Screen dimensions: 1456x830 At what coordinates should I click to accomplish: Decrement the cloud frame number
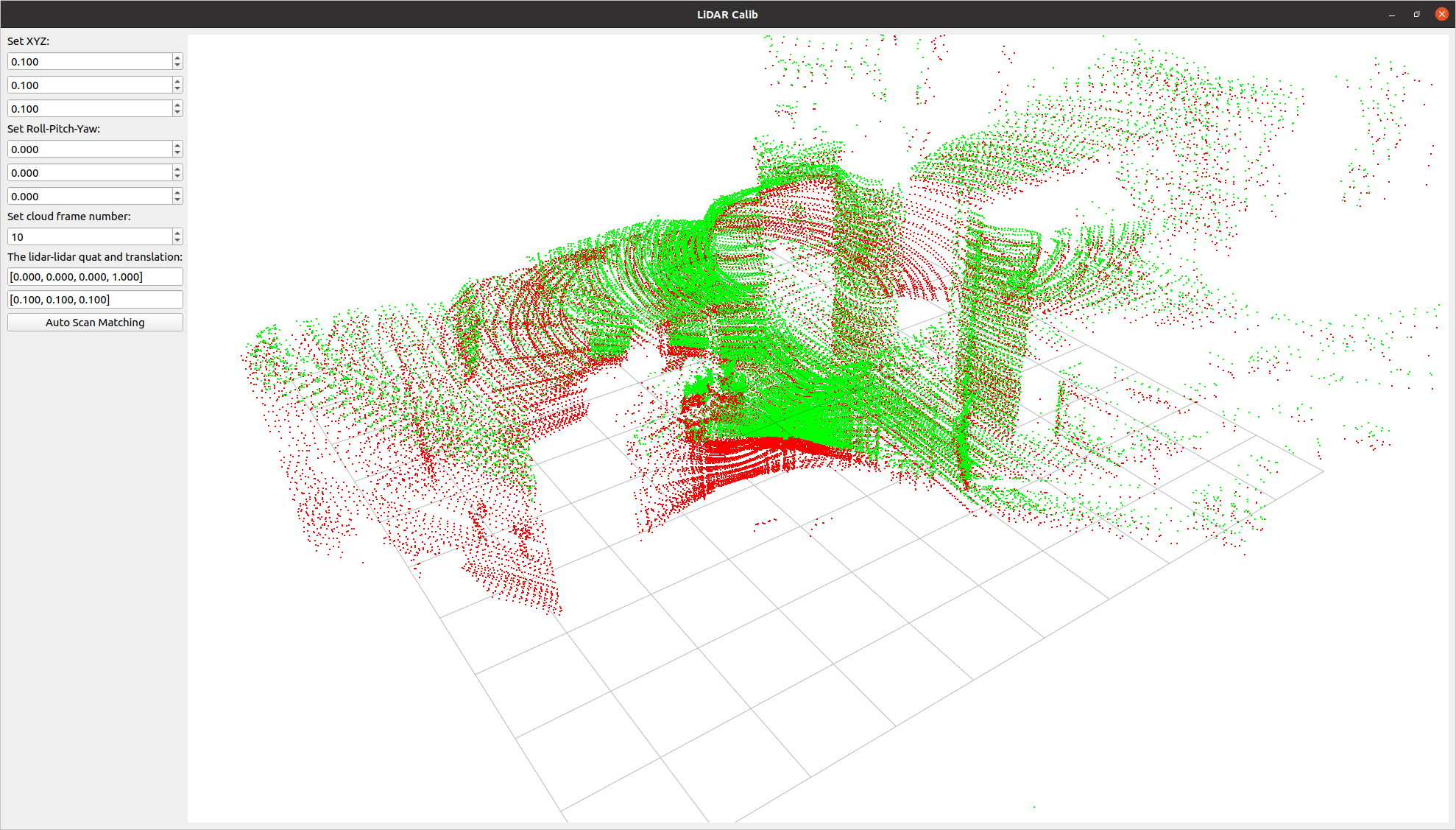[177, 240]
